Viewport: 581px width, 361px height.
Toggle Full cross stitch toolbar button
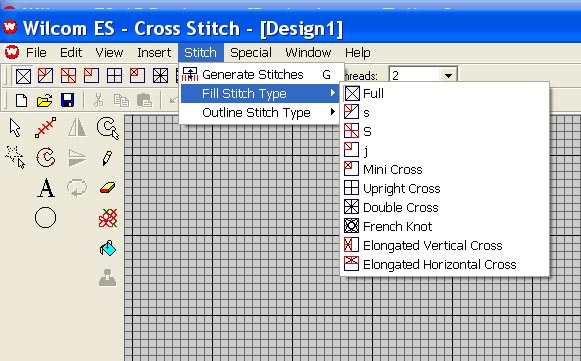(23, 76)
